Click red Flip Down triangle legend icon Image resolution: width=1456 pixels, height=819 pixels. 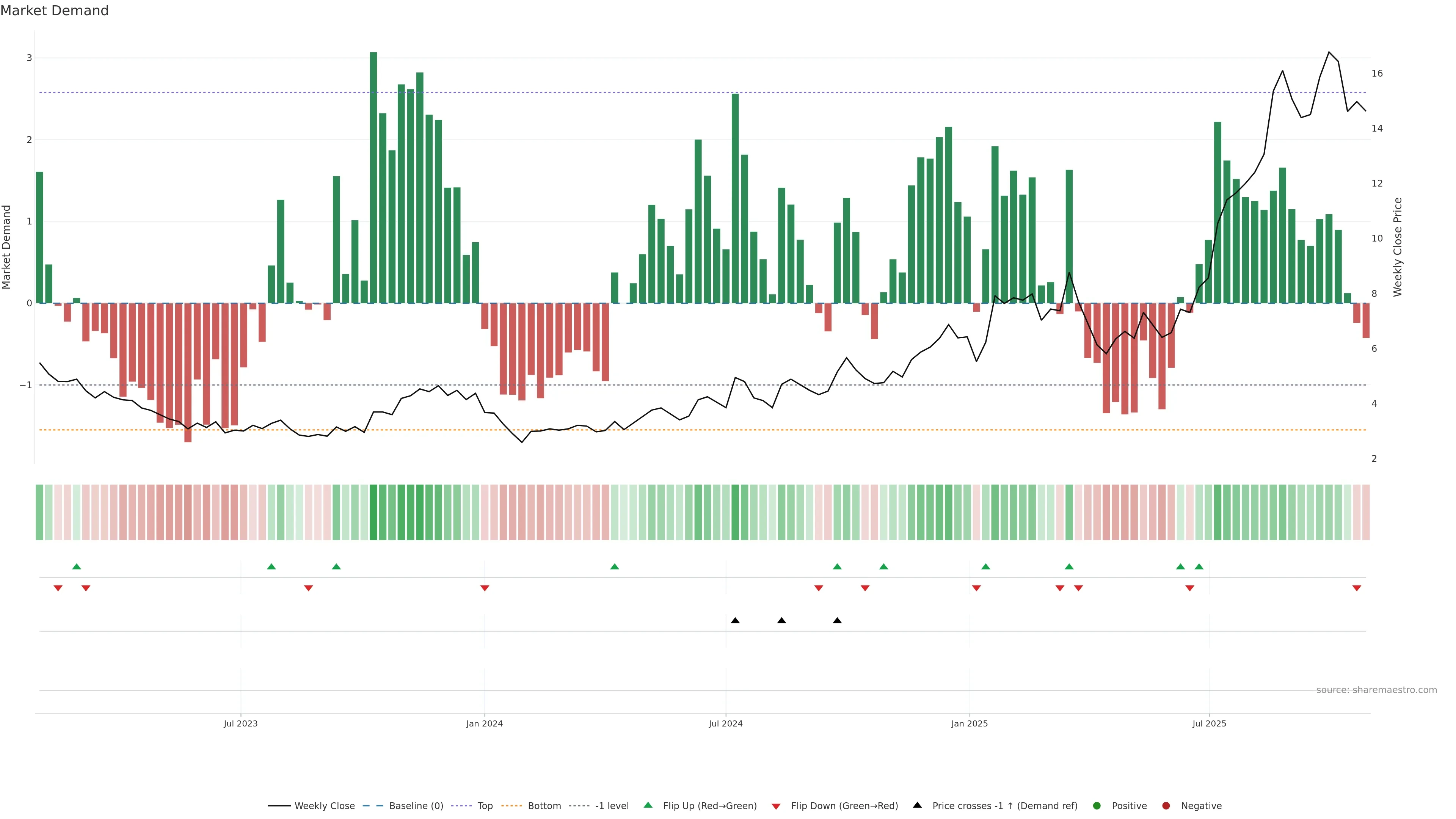coord(776,806)
